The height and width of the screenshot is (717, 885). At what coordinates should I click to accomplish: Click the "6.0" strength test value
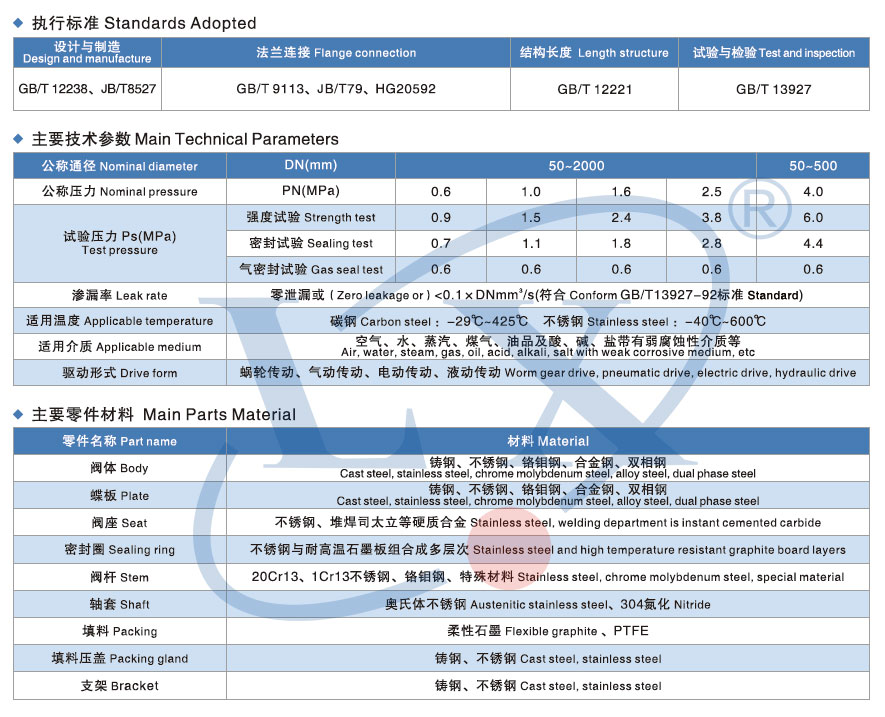pos(813,217)
